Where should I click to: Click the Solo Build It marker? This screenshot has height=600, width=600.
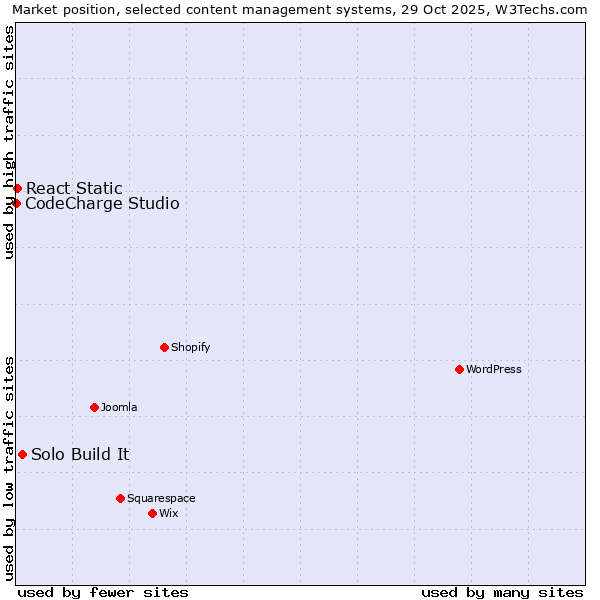coord(22,454)
